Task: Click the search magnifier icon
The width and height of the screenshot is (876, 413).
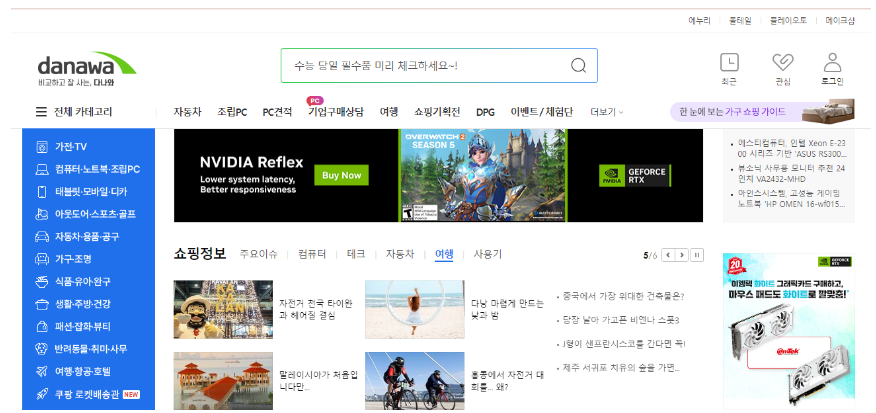Action: coord(578,65)
